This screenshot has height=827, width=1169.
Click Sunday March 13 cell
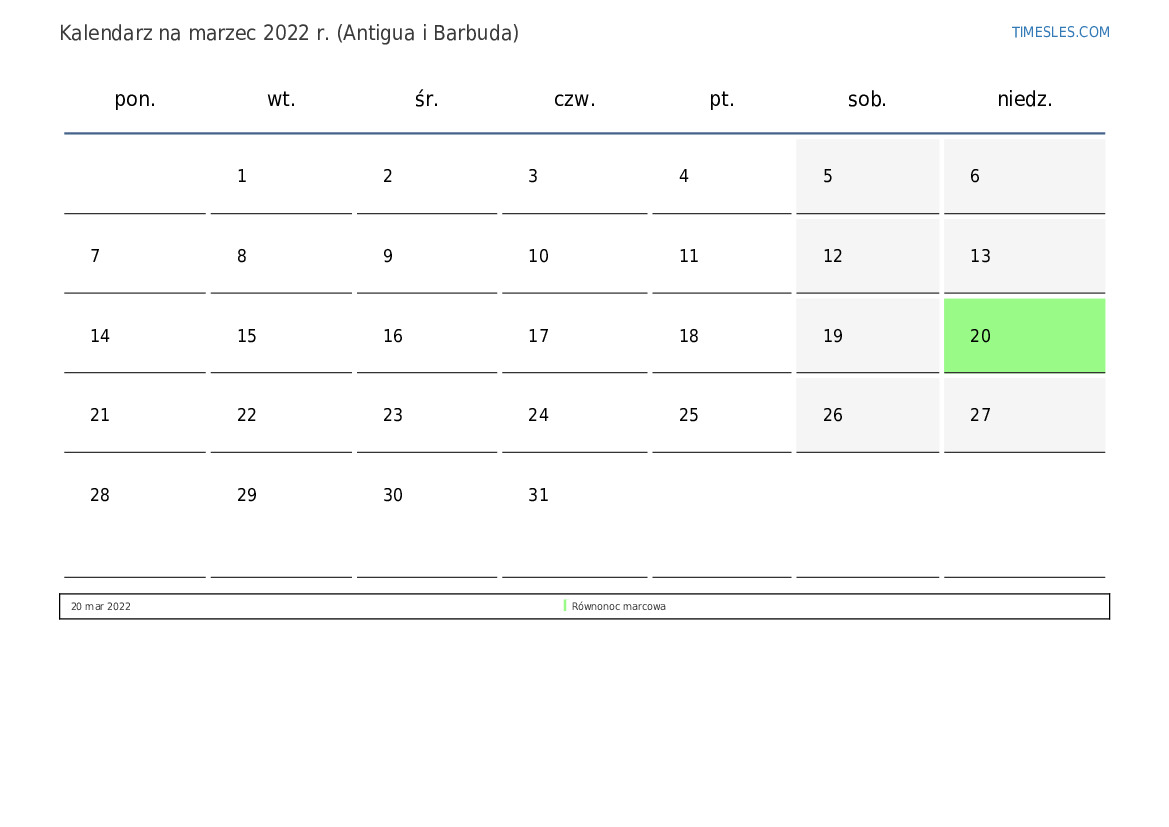point(1024,256)
